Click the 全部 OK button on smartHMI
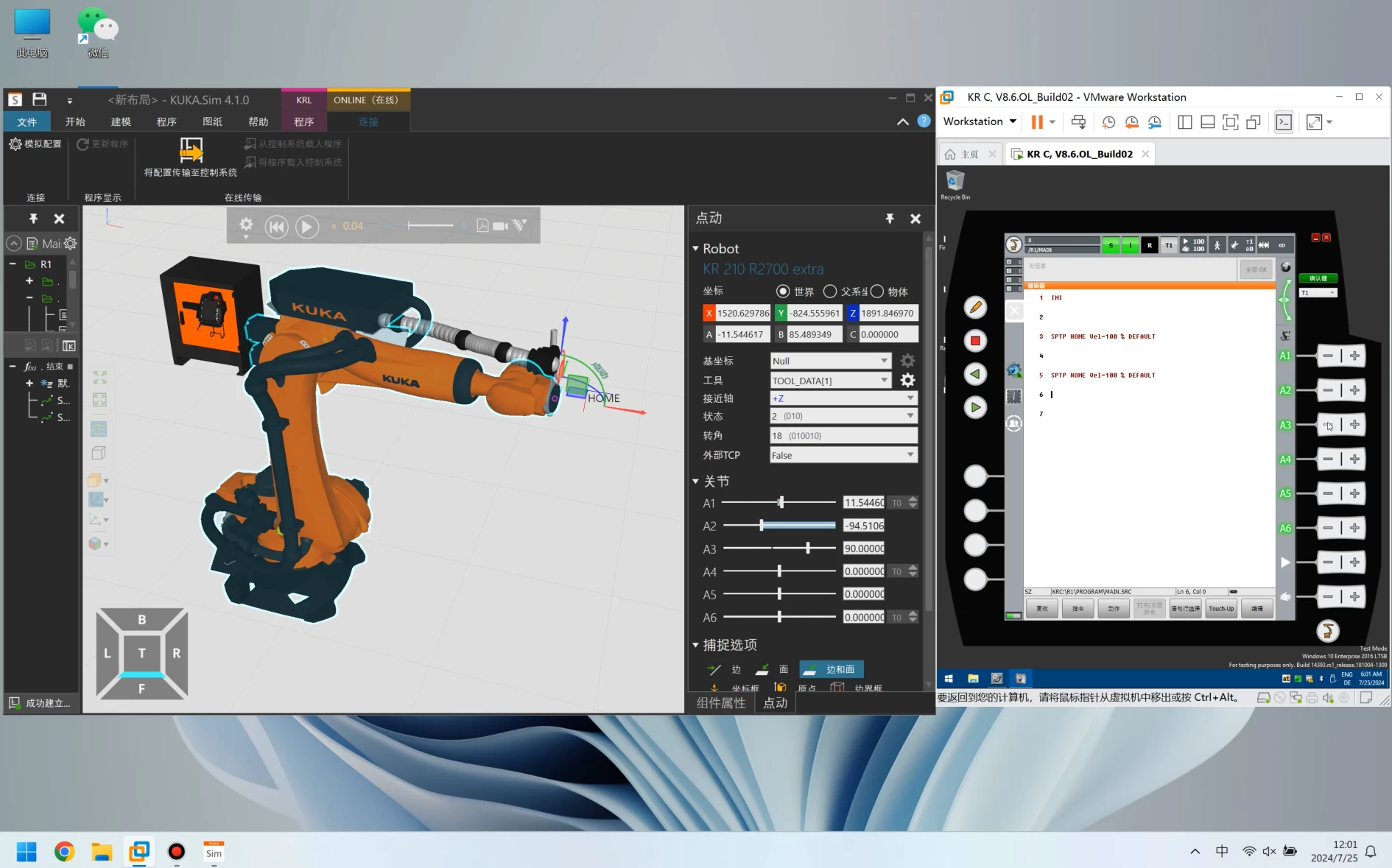1392x868 pixels. [1256, 269]
